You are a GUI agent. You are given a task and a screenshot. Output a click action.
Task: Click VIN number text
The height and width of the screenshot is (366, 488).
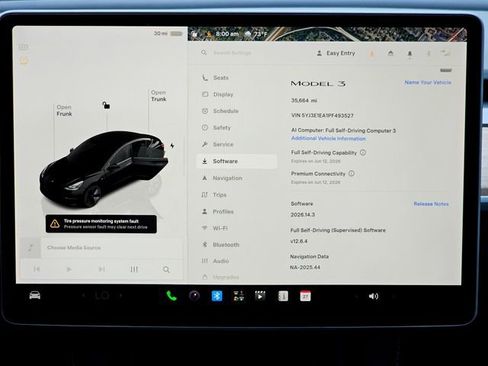322,115
